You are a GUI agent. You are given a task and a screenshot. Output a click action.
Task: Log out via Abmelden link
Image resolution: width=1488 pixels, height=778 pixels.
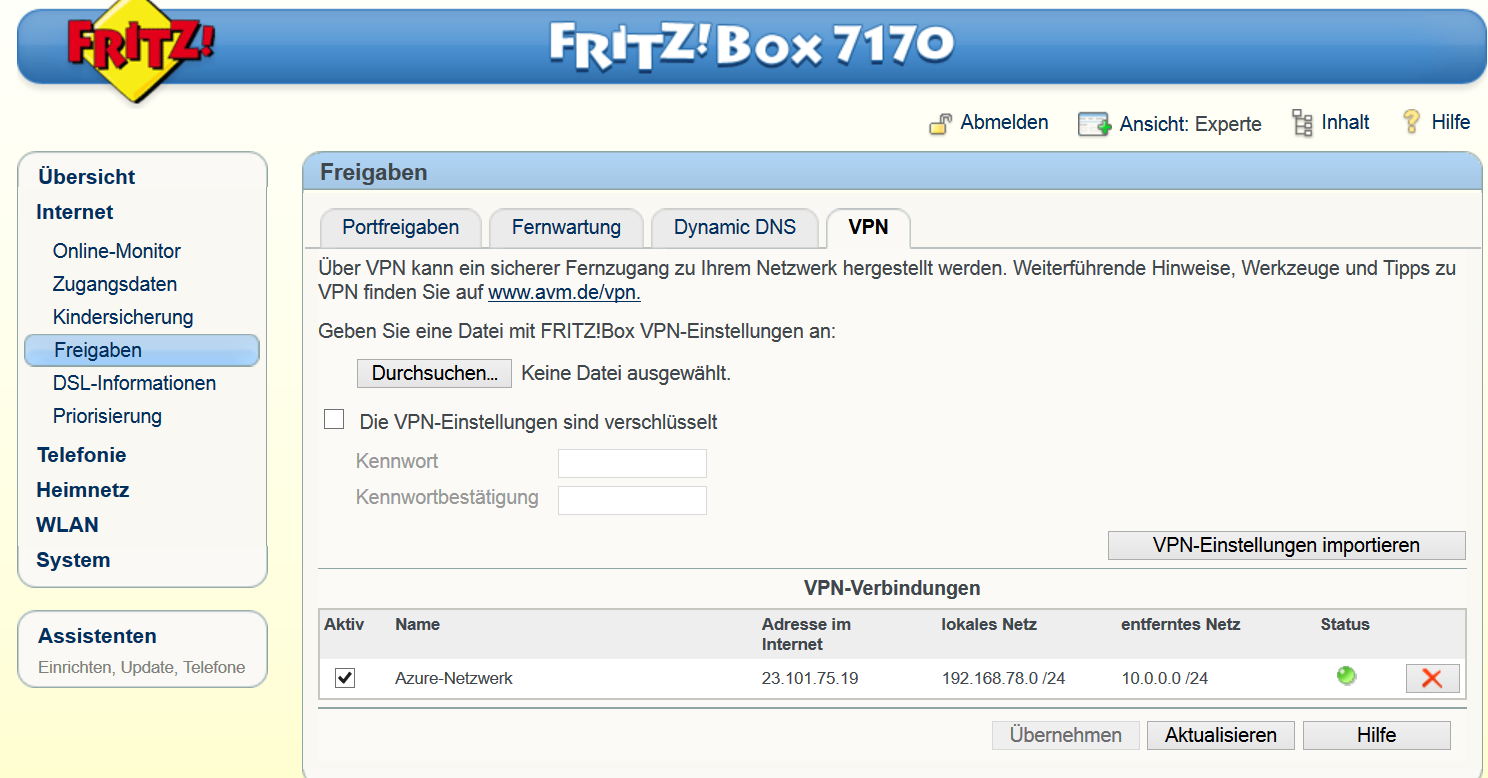(1004, 122)
